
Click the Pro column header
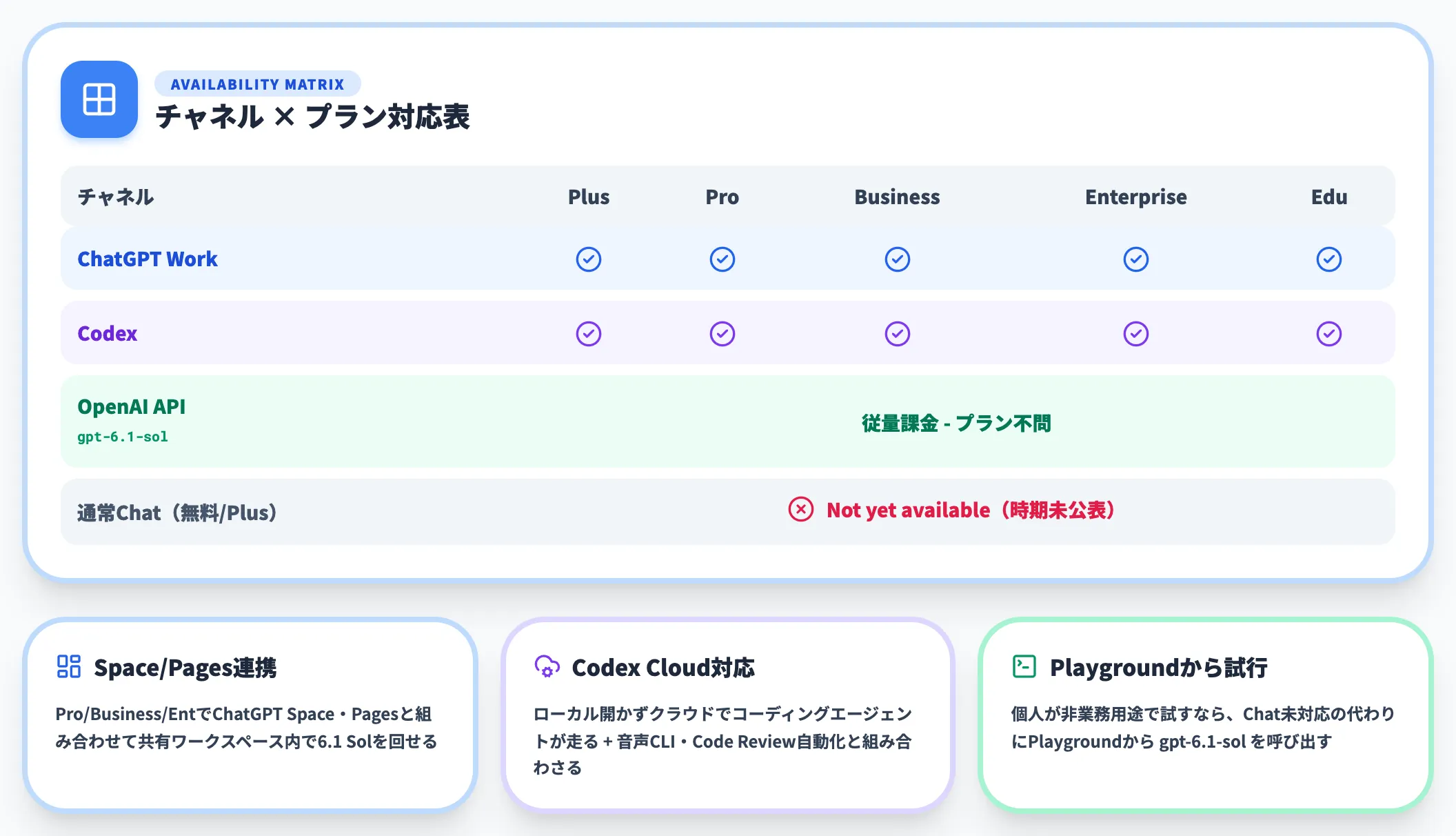(722, 197)
